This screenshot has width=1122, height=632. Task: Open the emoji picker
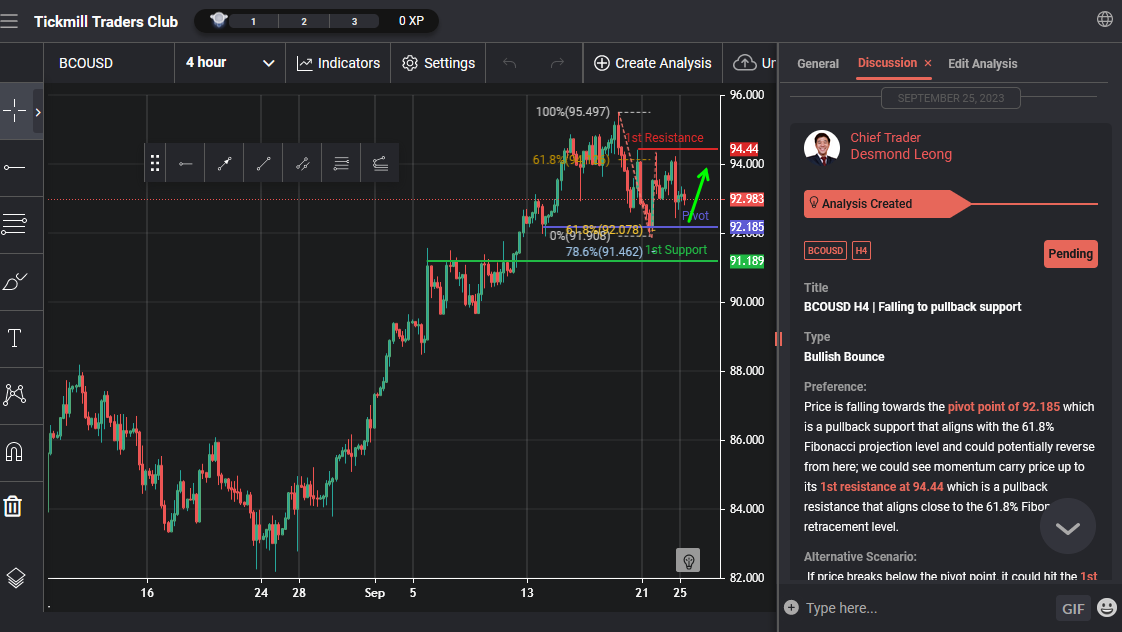[1107, 608]
